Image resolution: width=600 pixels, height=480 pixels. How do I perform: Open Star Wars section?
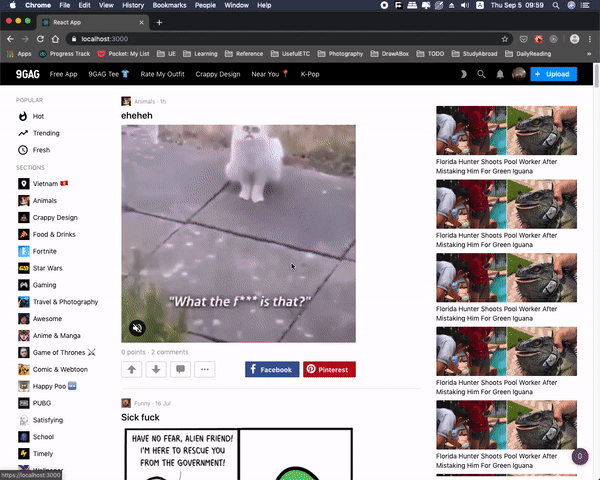[40, 268]
